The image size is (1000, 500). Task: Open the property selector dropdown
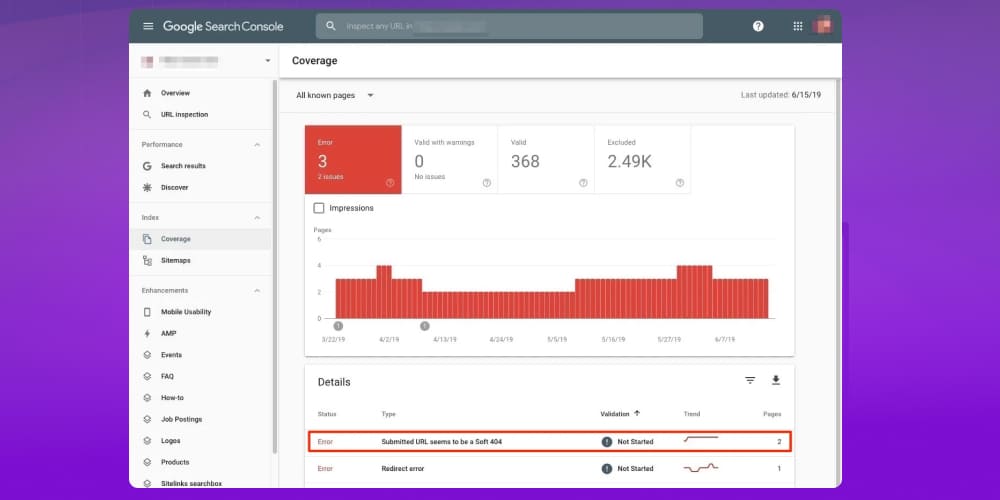267,61
